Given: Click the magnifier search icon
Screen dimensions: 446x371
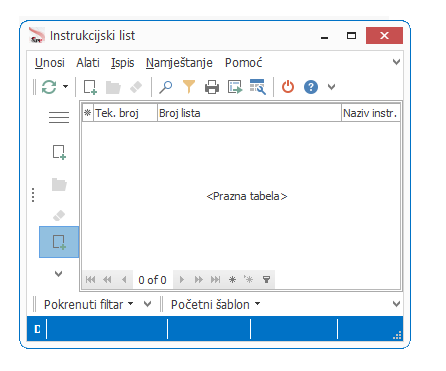Looking at the screenshot, I should [x=165, y=87].
